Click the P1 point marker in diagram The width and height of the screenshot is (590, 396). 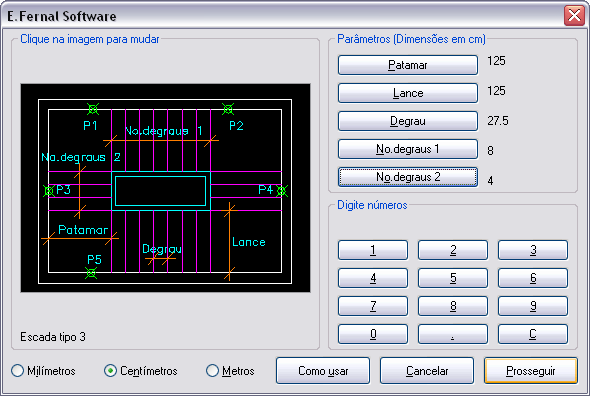pos(93,109)
